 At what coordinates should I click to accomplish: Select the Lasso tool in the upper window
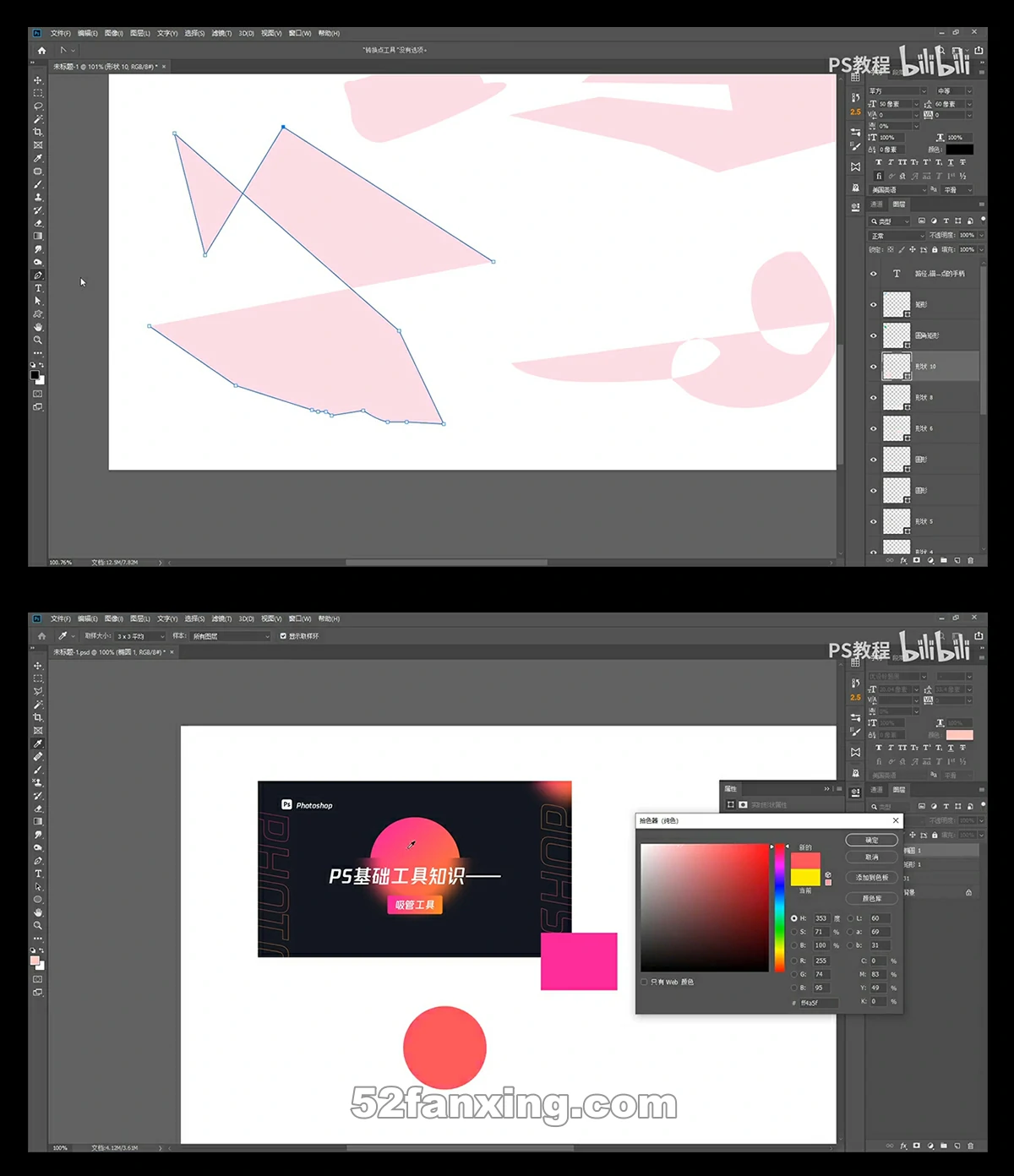[38, 106]
